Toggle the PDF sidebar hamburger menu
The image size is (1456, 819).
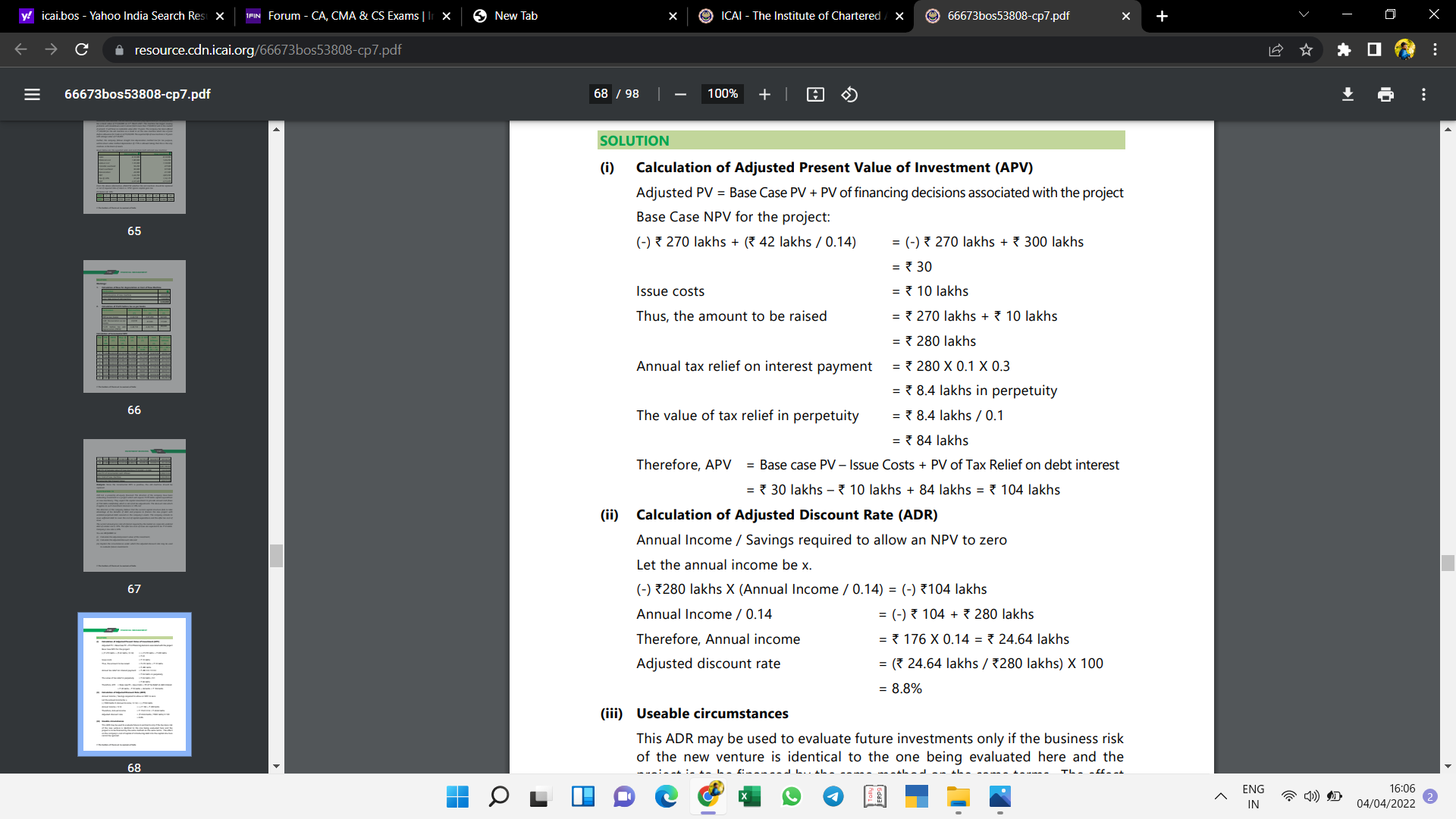(x=32, y=94)
